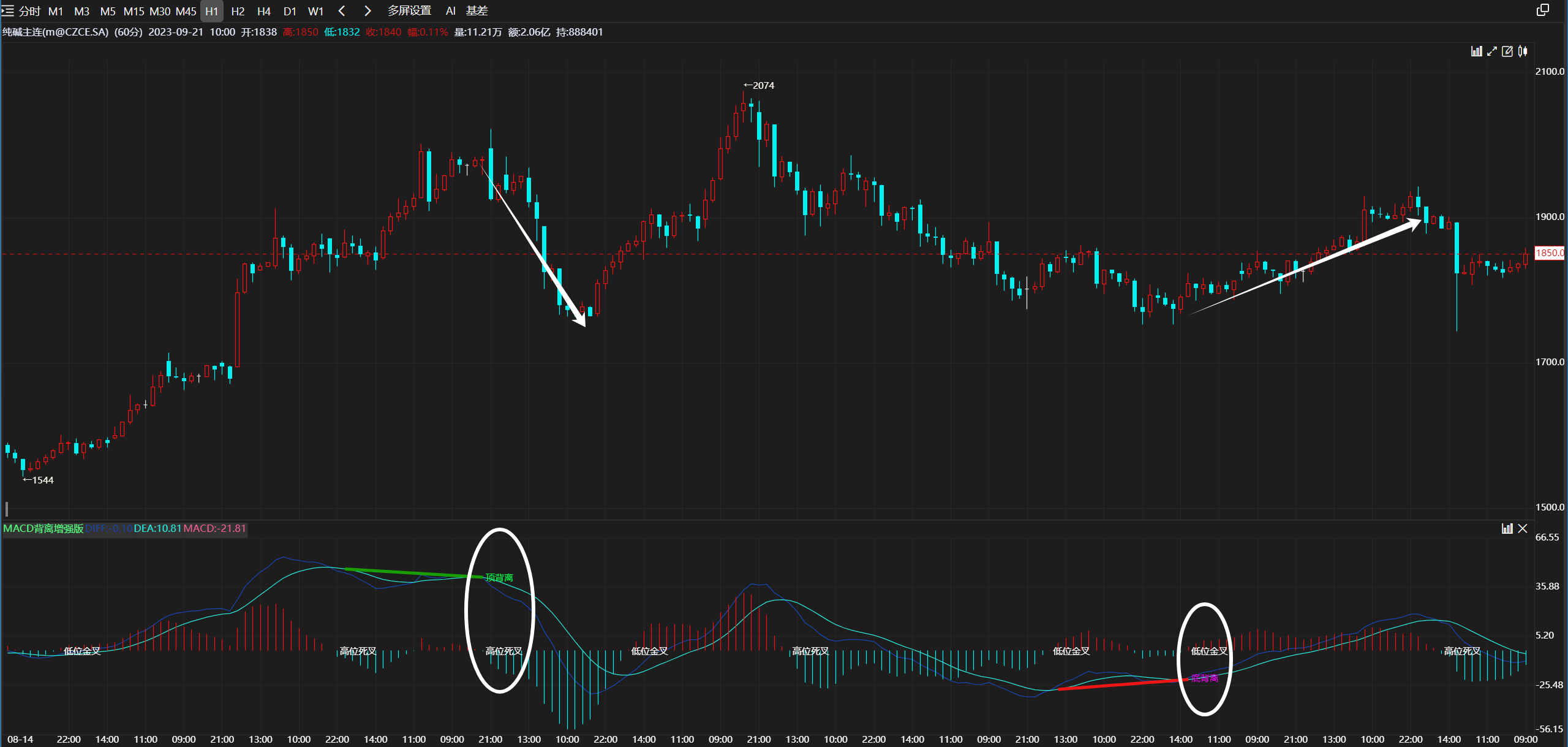This screenshot has height=747, width=1568.
Task: Click the 量:11.21万 volume value
Action: (478, 32)
